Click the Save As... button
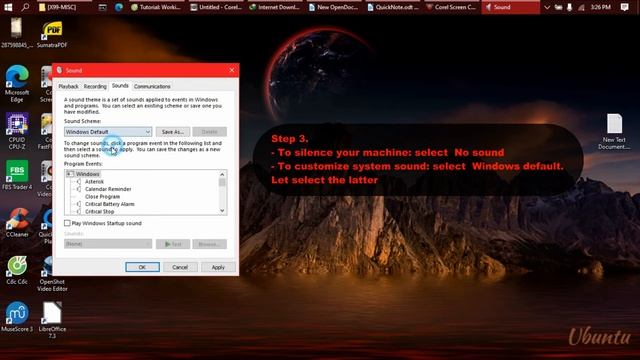640x360 pixels. [x=173, y=132]
